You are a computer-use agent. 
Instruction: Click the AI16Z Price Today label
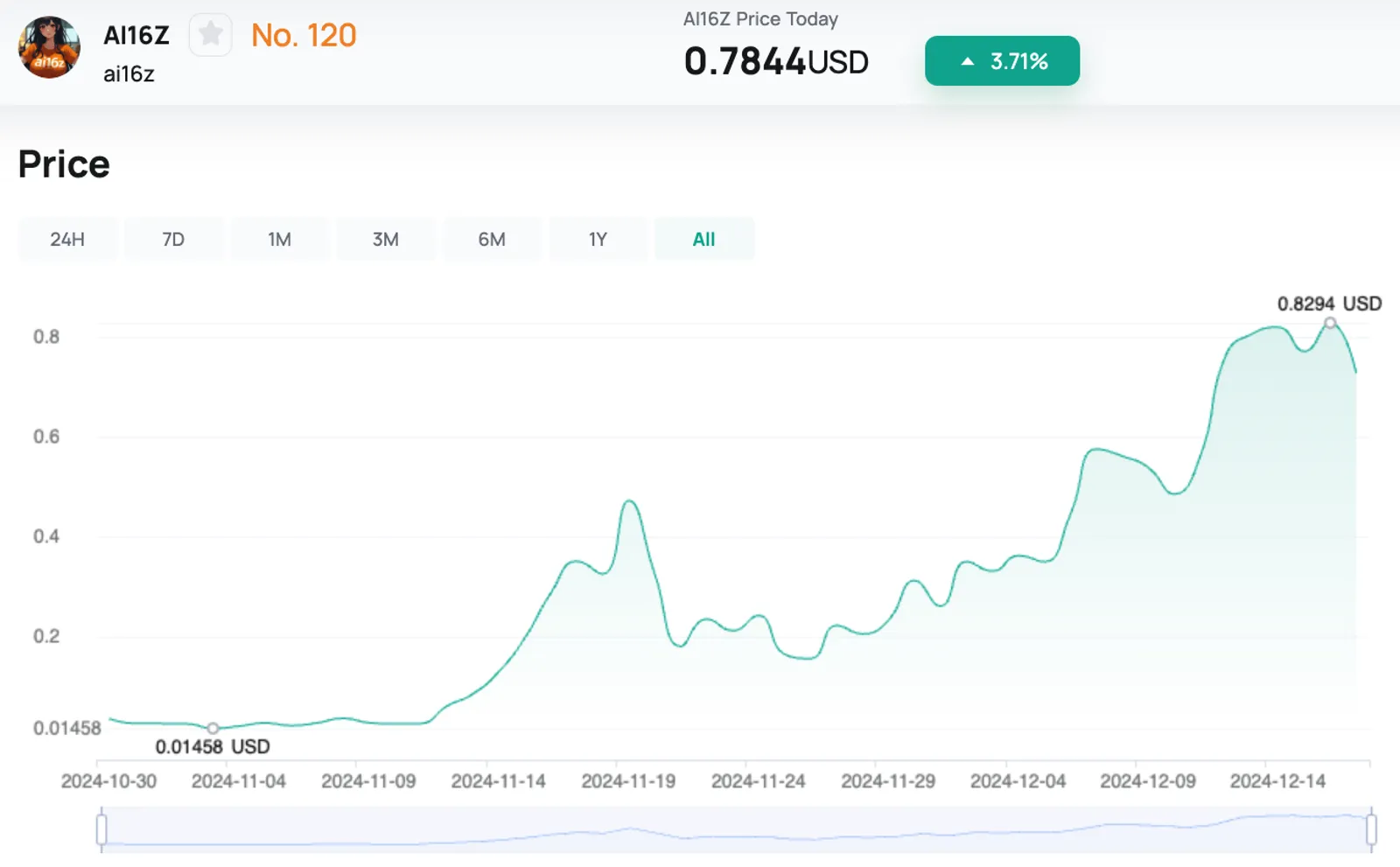[760, 18]
